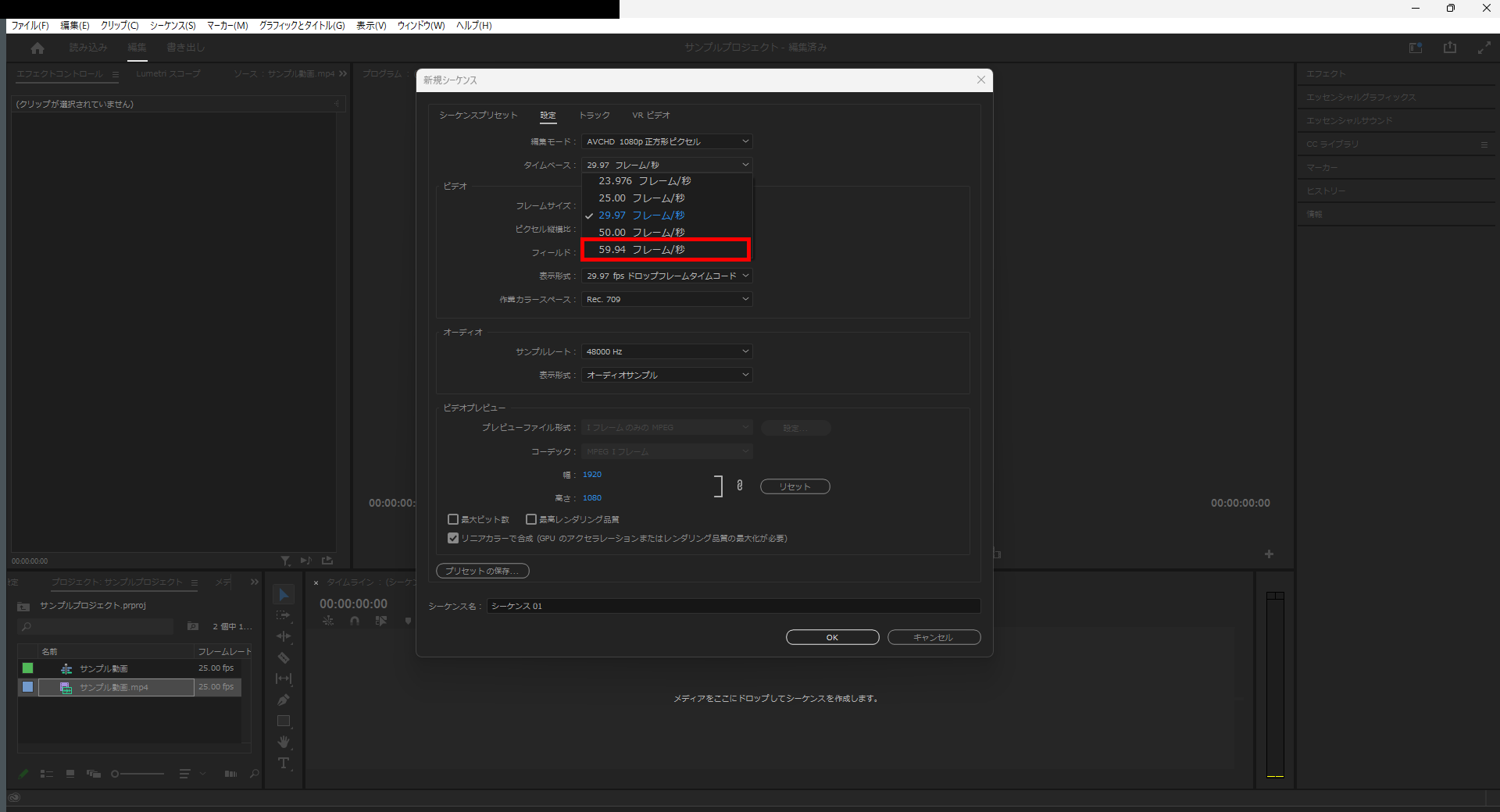Image resolution: width=1500 pixels, height=812 pixels.
Task: Open the 編集モード dropdown
Action: click(666, 141)
